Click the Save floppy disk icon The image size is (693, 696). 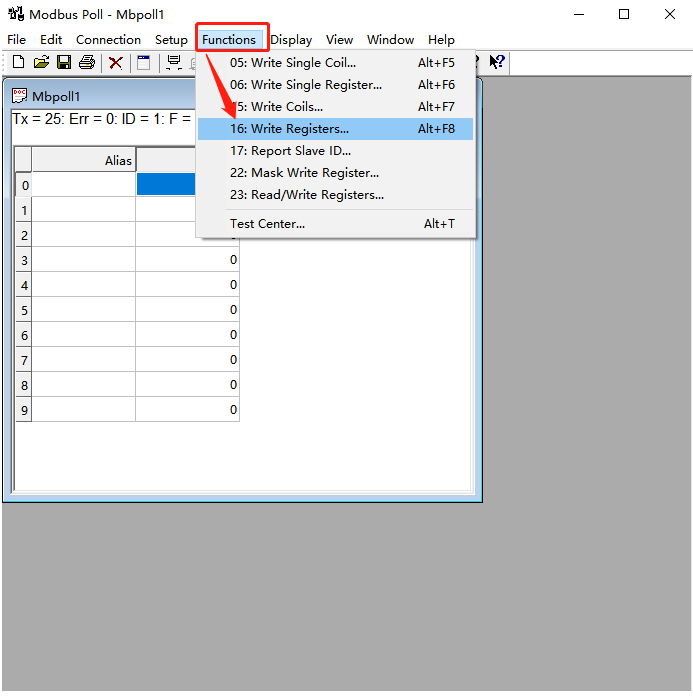[64, 62]
